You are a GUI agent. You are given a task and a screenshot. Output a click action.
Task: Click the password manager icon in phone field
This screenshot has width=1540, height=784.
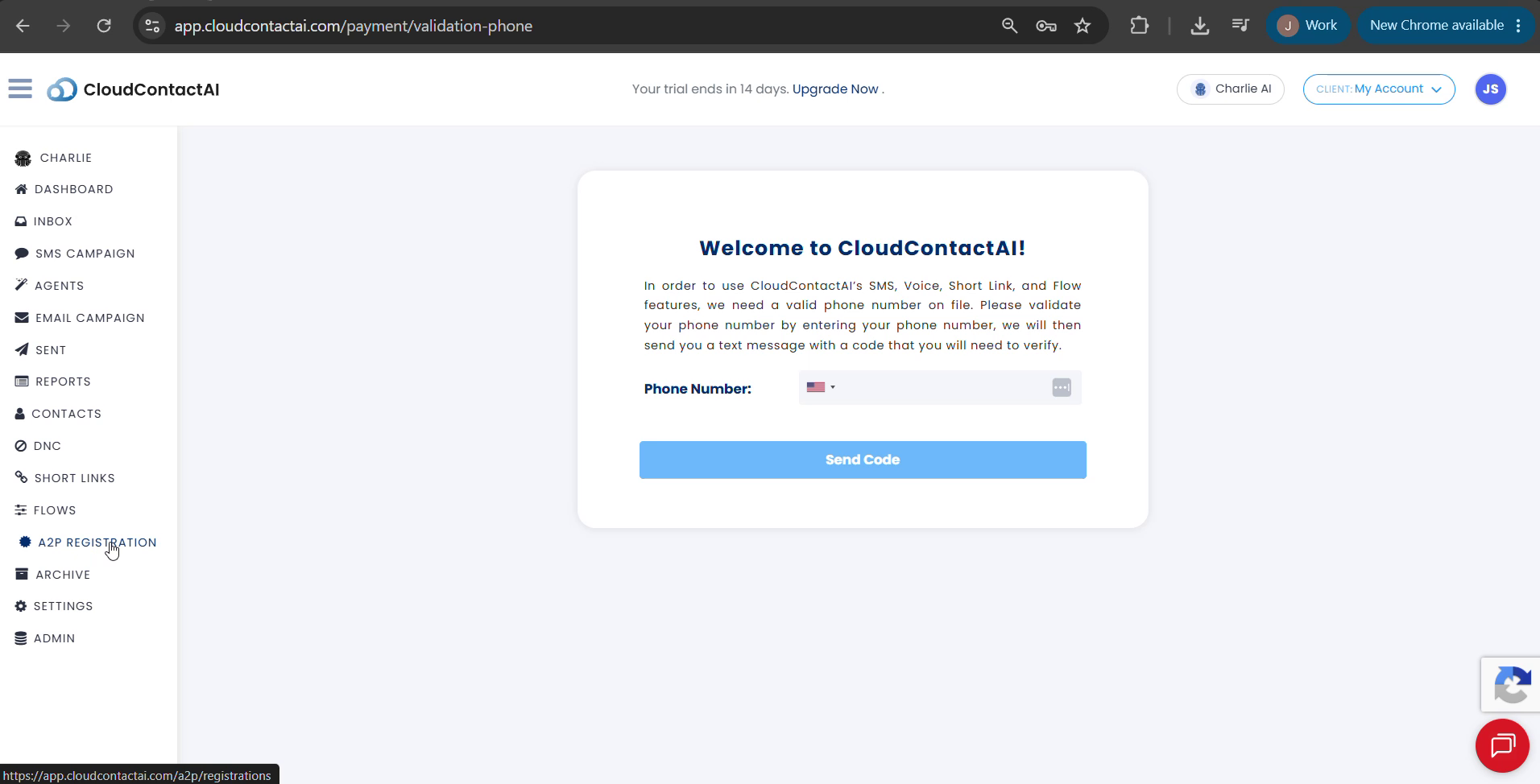[1062, 388]
